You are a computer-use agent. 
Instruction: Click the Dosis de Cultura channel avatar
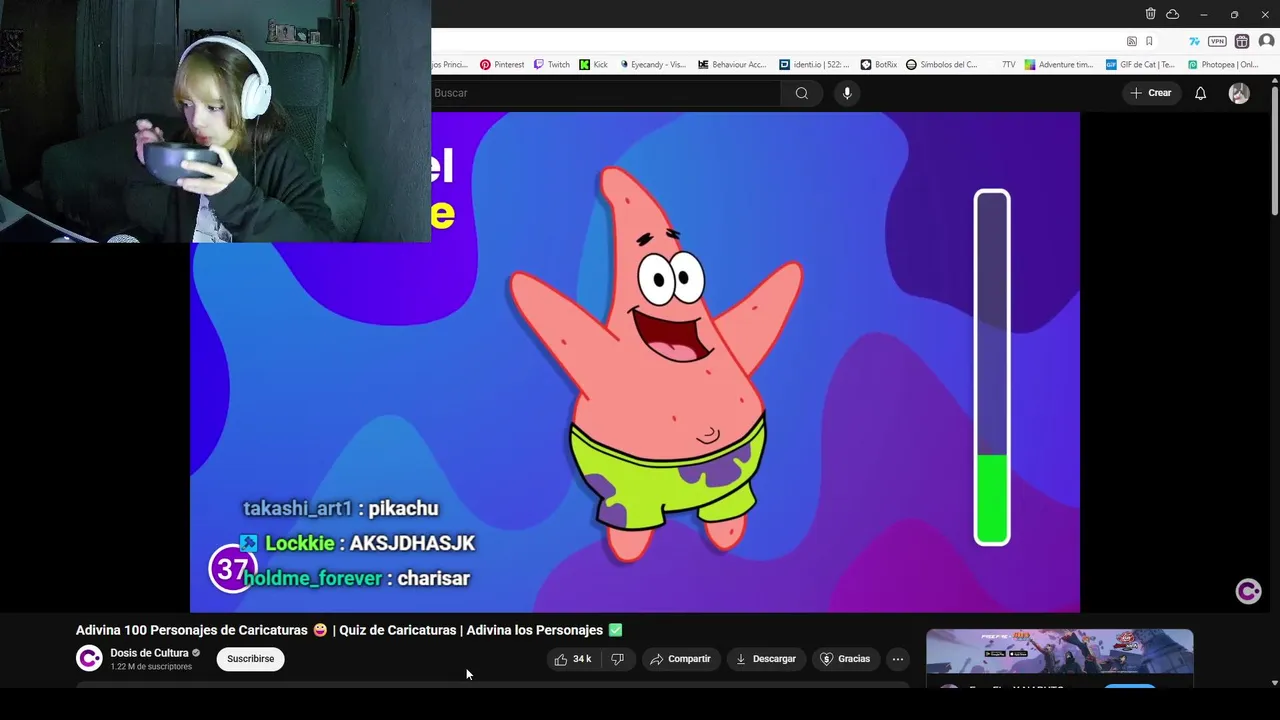click(89, 658)
